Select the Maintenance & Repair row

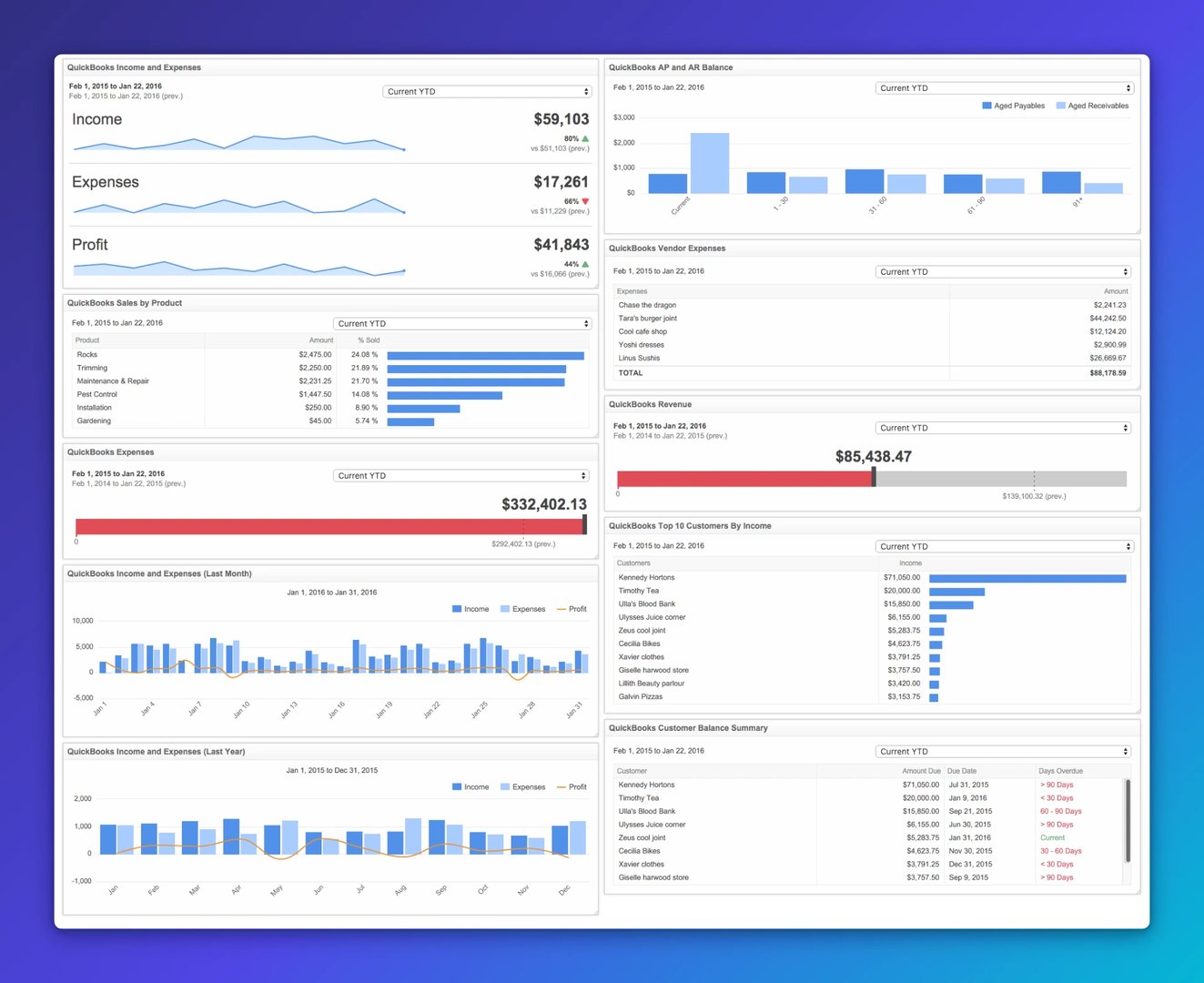[x=330, y=381]
